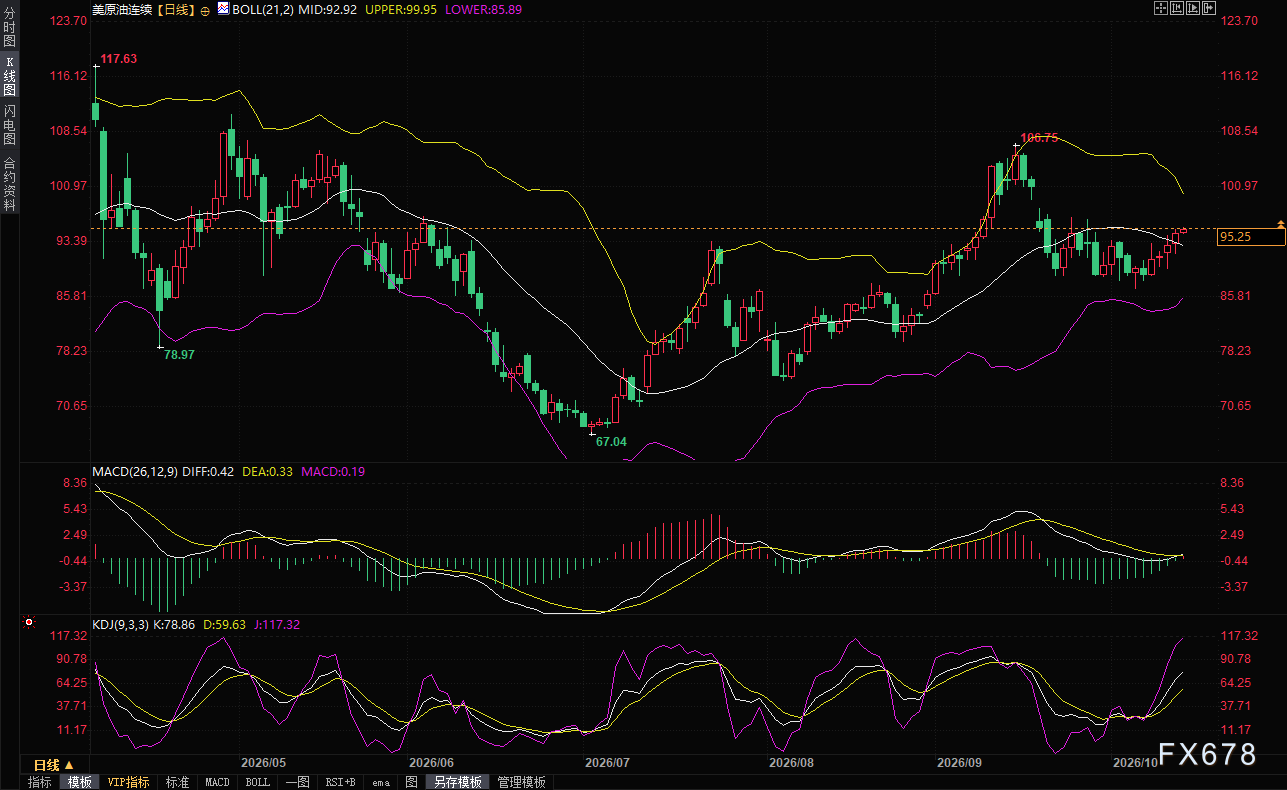The image size is (1287, 790).
Task: Click the 95.25 current price label
Action: (x=1251, y=237)
